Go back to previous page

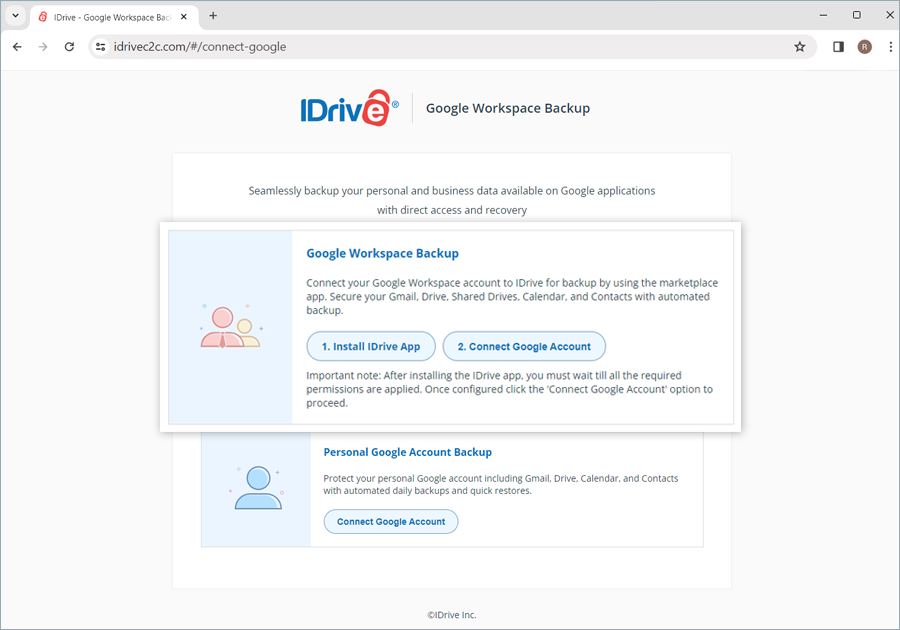point(17,47)
